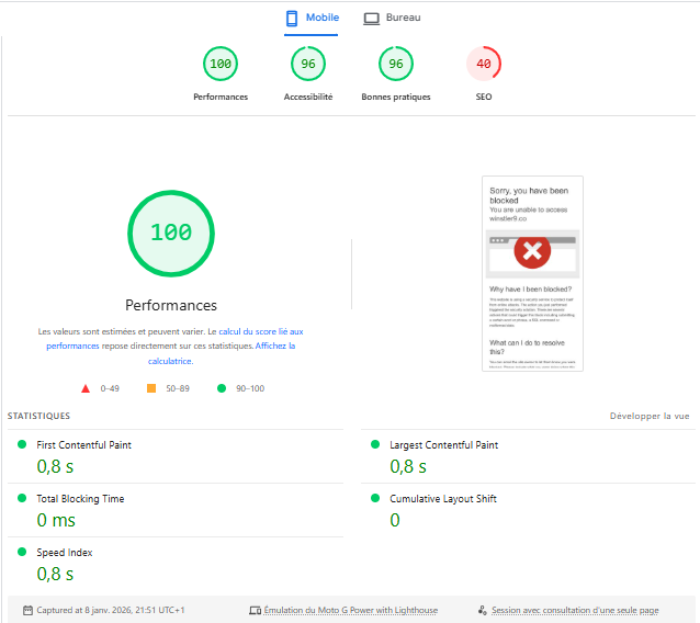Select the Performances 100 score gauge
The width and height of the screenshot is (700, 623).
[220, 65]
